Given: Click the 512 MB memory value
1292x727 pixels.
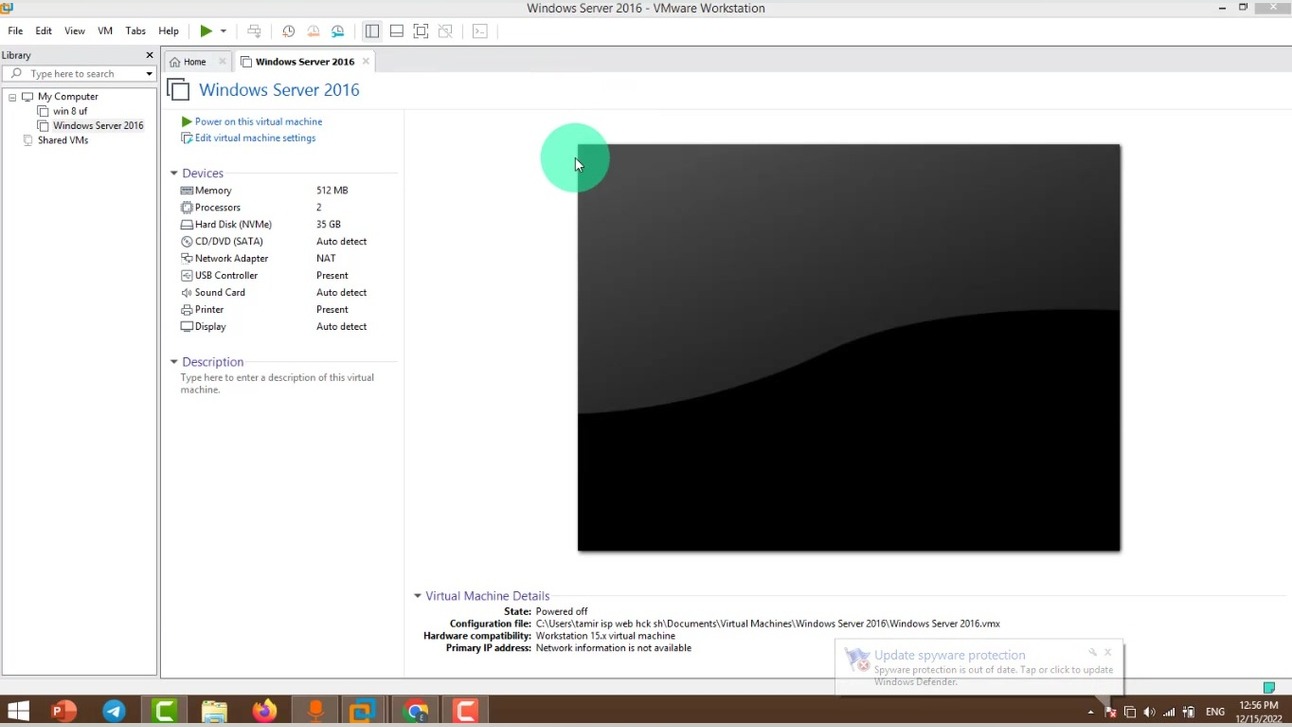Looking at the screenshot, I should coord(332,190).
